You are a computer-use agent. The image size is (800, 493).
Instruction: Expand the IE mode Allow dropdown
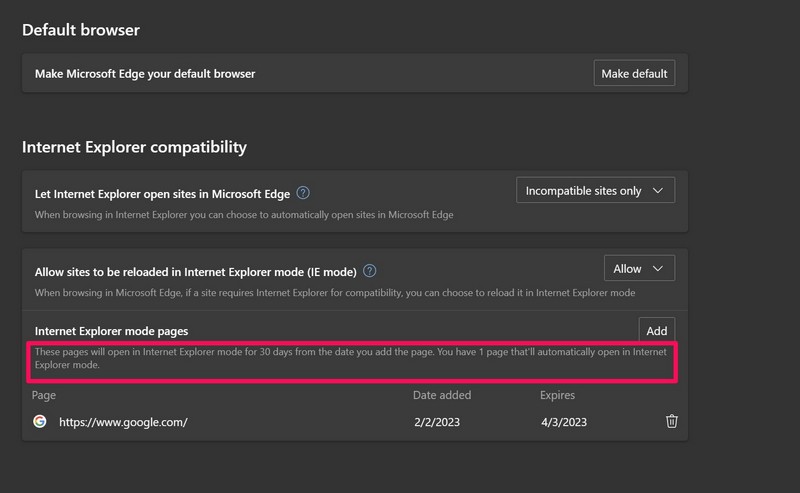click(x=639, y=268)
